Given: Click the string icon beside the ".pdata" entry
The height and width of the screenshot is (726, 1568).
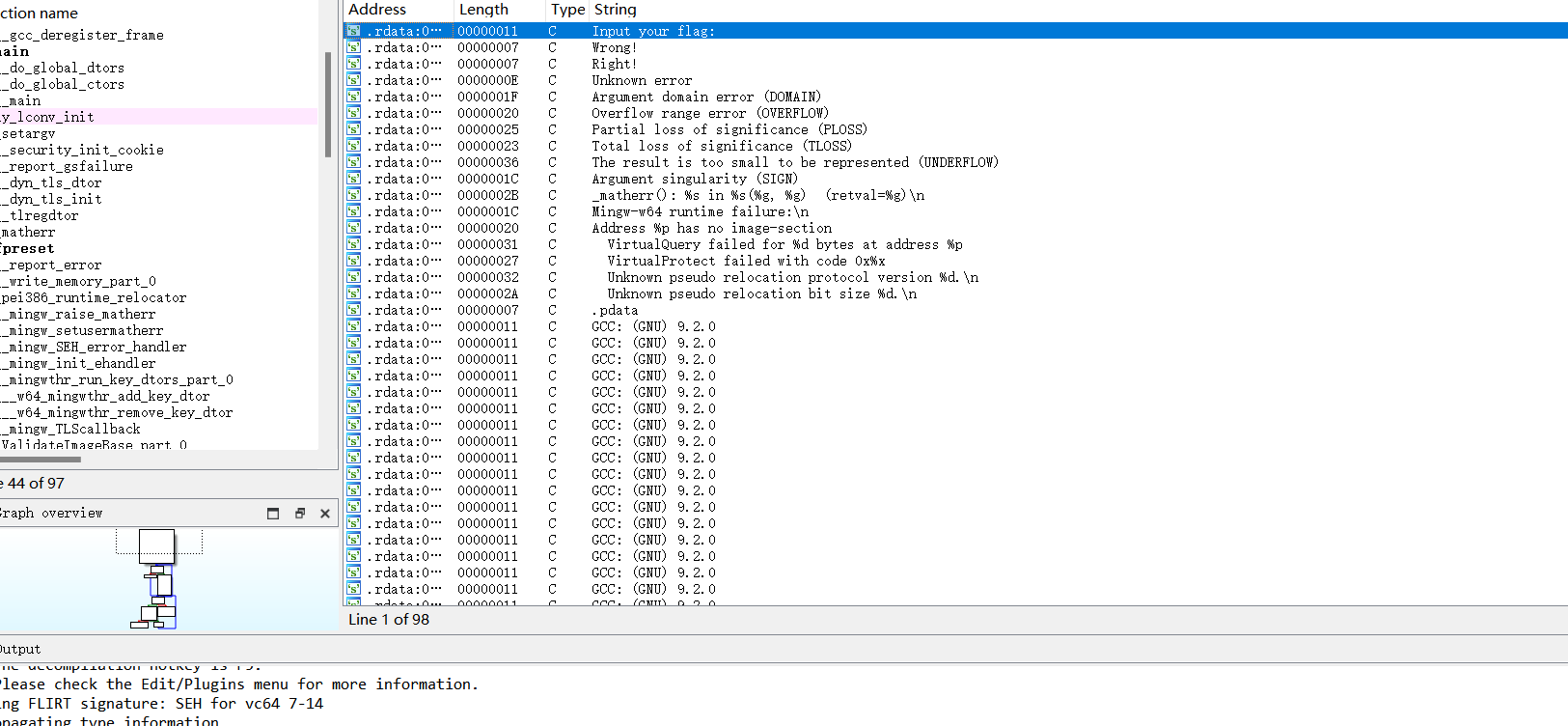Looking at the screenshot, I should click(354, 310).
